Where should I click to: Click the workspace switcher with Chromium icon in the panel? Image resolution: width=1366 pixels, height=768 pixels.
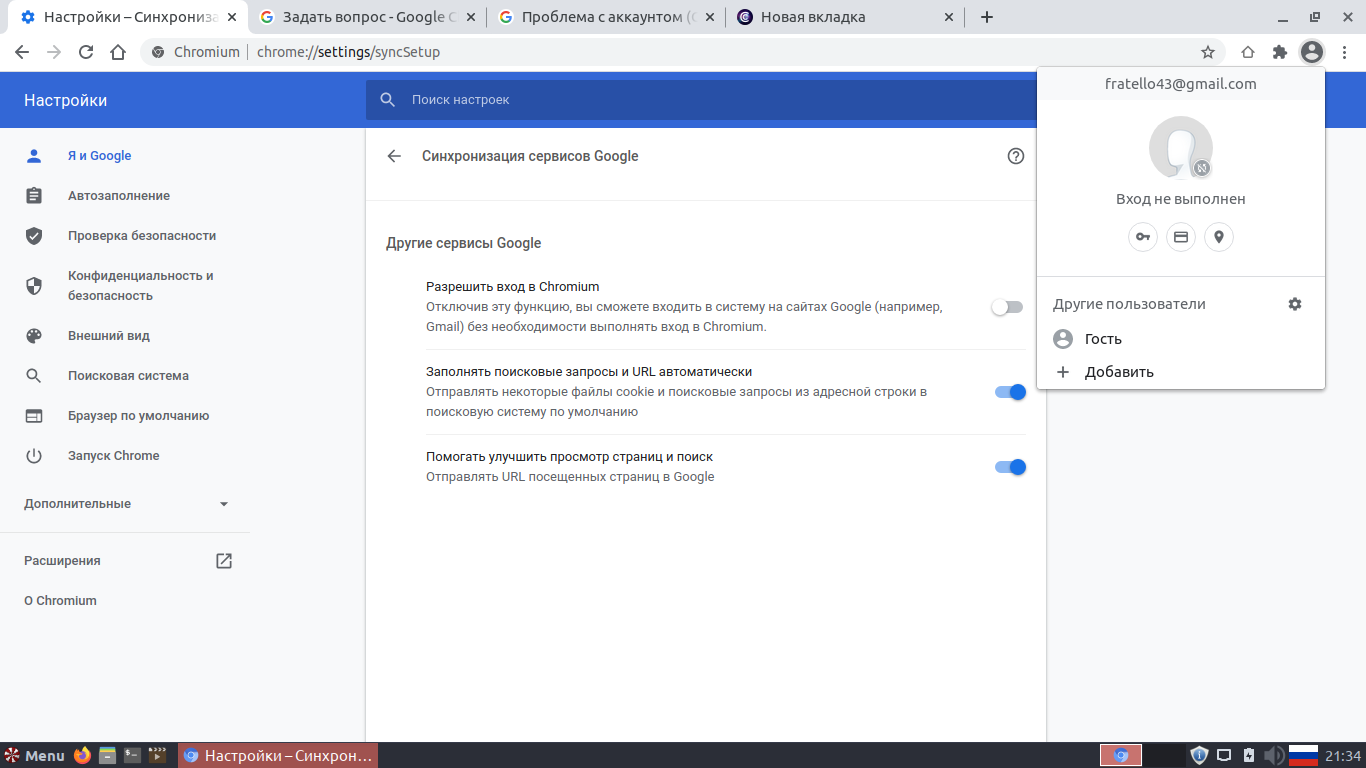(1121, 755)
